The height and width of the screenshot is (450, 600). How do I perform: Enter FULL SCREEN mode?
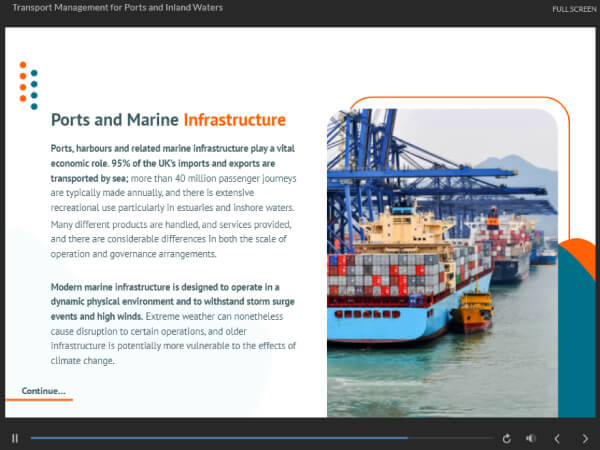574,9
